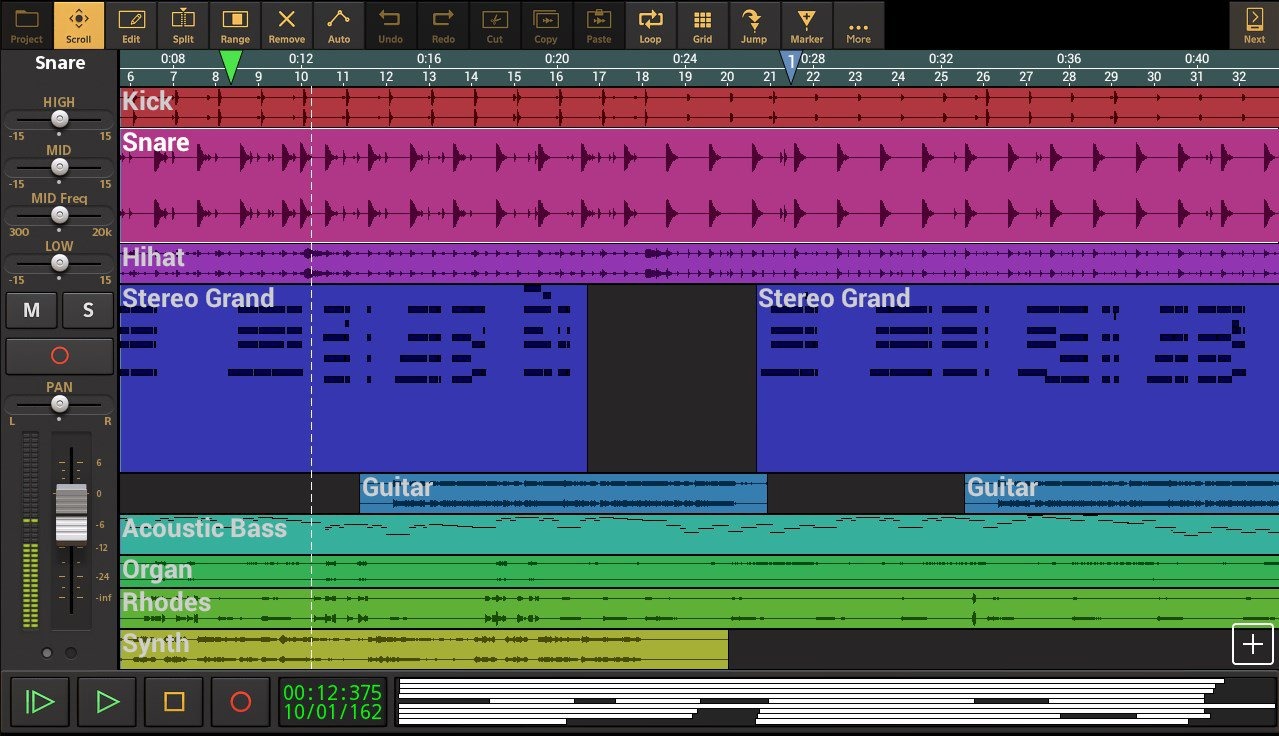Solo the Snare track

point(88,311)
